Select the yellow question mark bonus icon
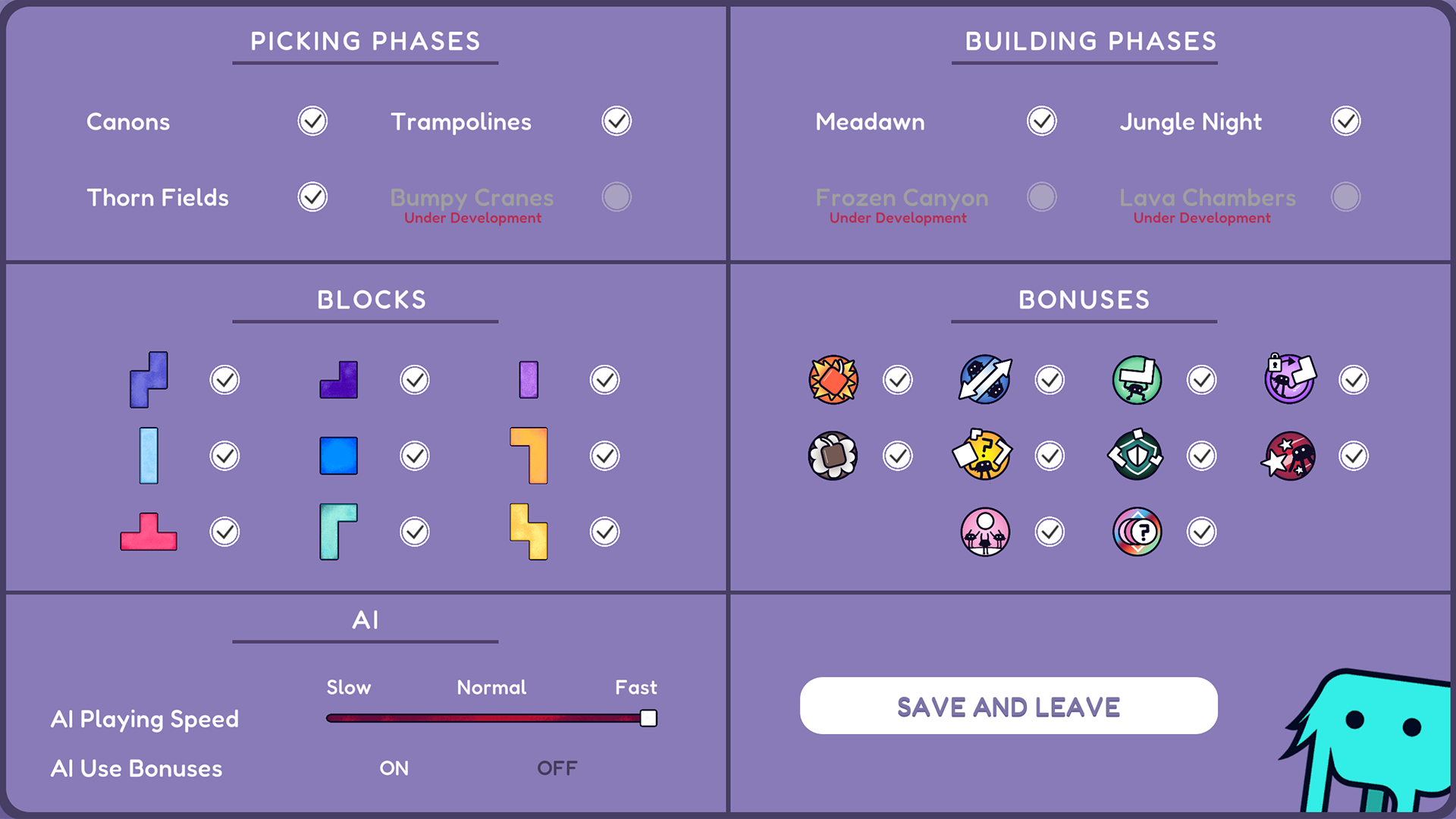 (x=983, y=455)
